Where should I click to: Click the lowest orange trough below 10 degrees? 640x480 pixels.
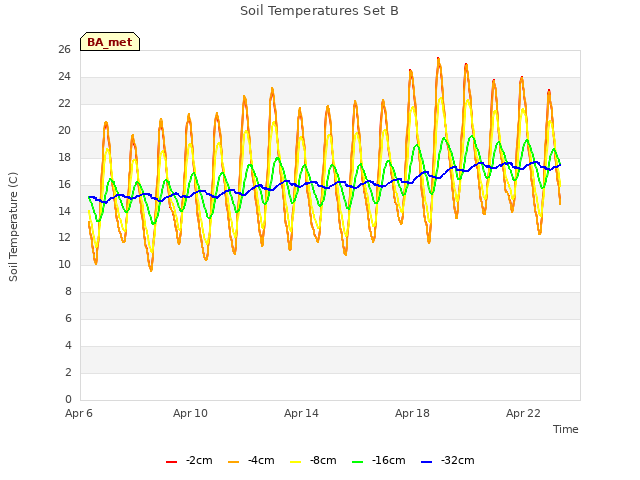click(x=151, y=269)
